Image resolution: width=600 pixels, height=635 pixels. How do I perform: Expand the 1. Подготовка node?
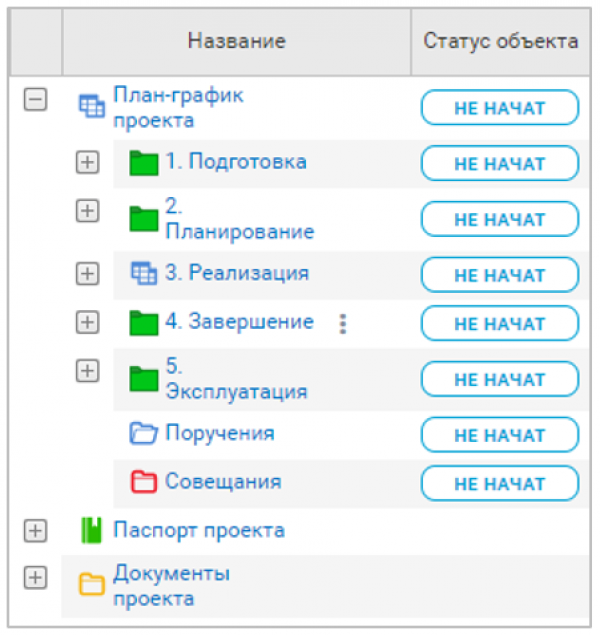(88, 161)
